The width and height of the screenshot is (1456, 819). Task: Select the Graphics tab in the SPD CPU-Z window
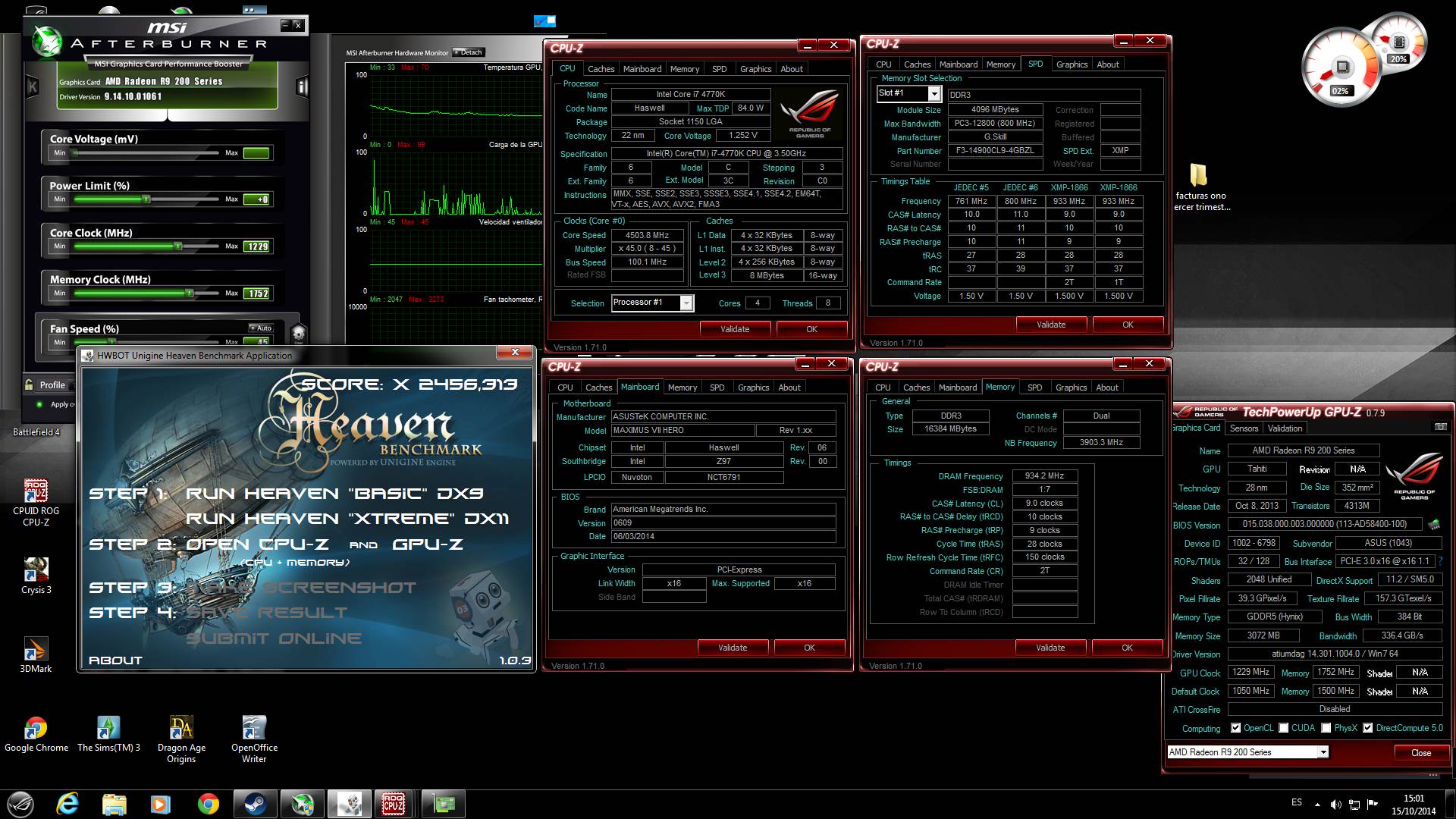point(1072,64)
